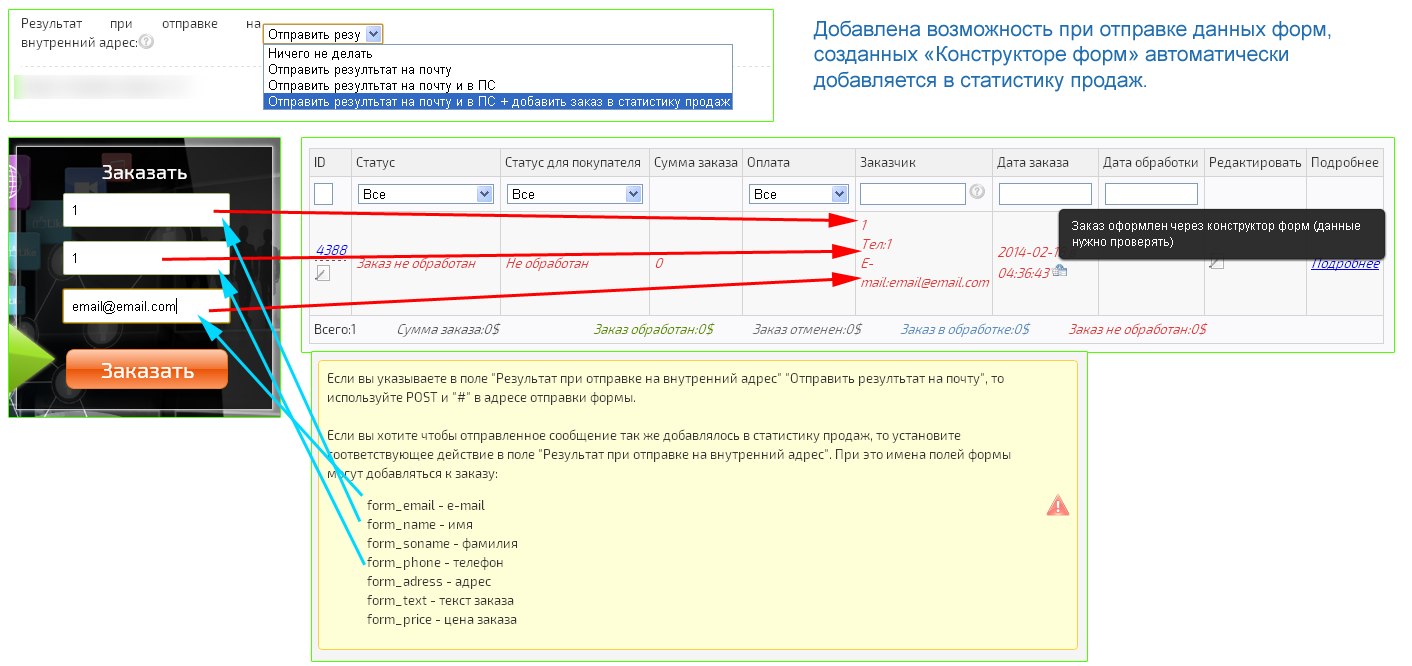This screenshot has width=1412, height=666.
Task: Click the email@email.com input field
Action: [146, 306]
